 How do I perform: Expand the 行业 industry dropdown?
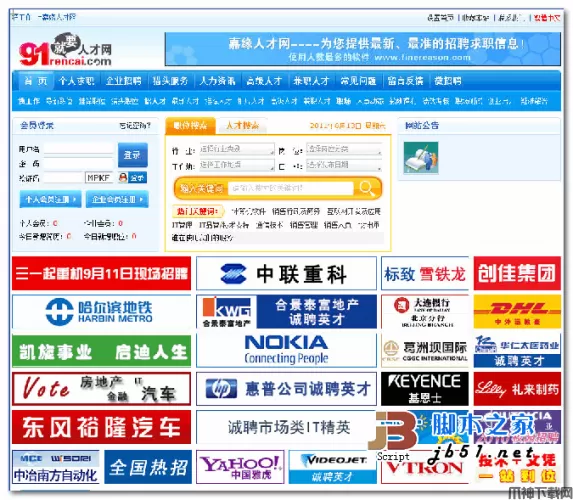[x=237, y=149]
